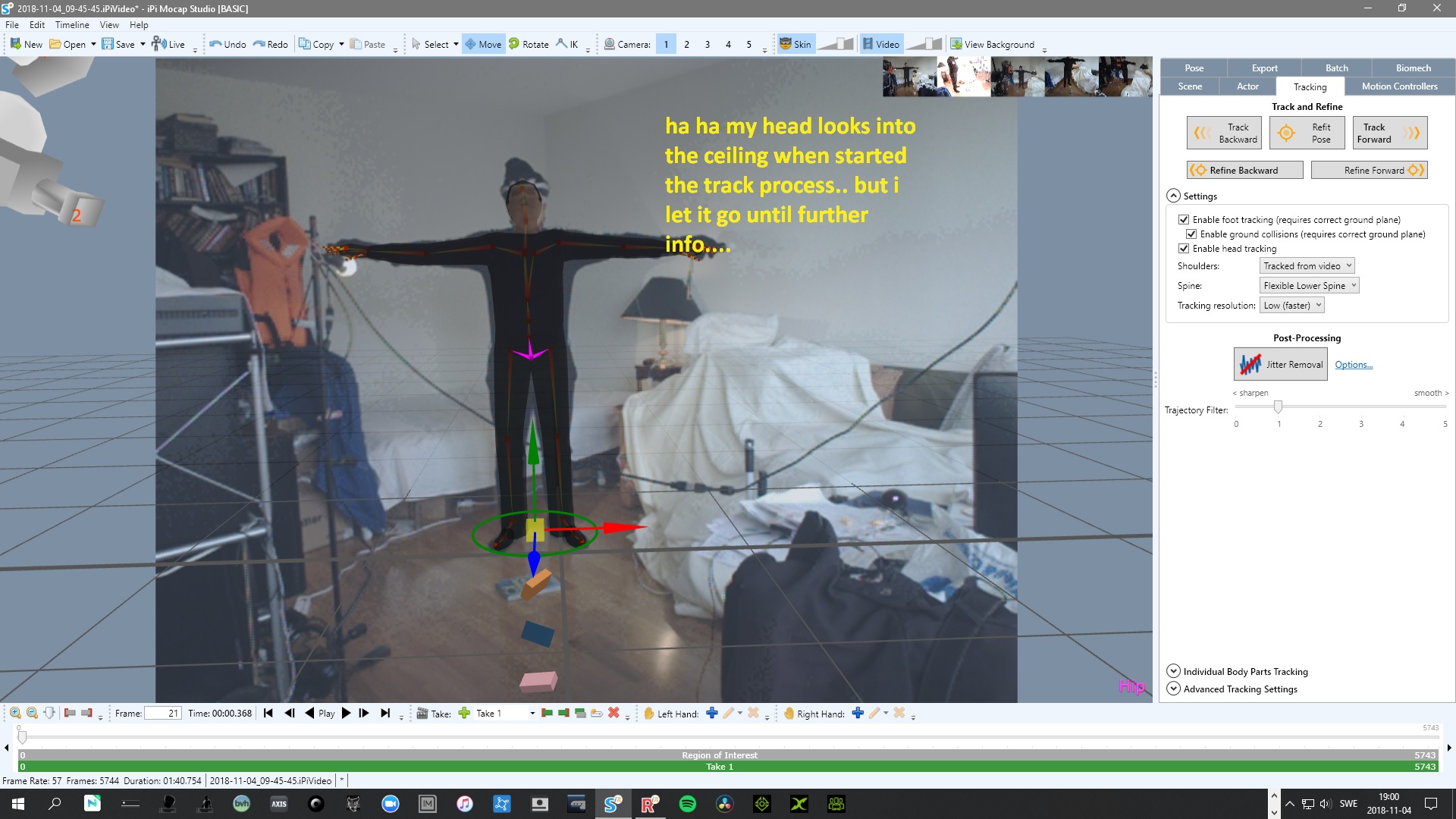Click the Frame number field
Viewport: 1456px width, 819px height.
coord(162,713)
